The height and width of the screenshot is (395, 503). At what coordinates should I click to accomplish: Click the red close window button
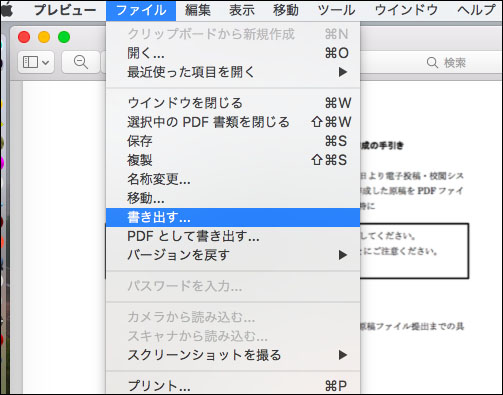[24, 37]
